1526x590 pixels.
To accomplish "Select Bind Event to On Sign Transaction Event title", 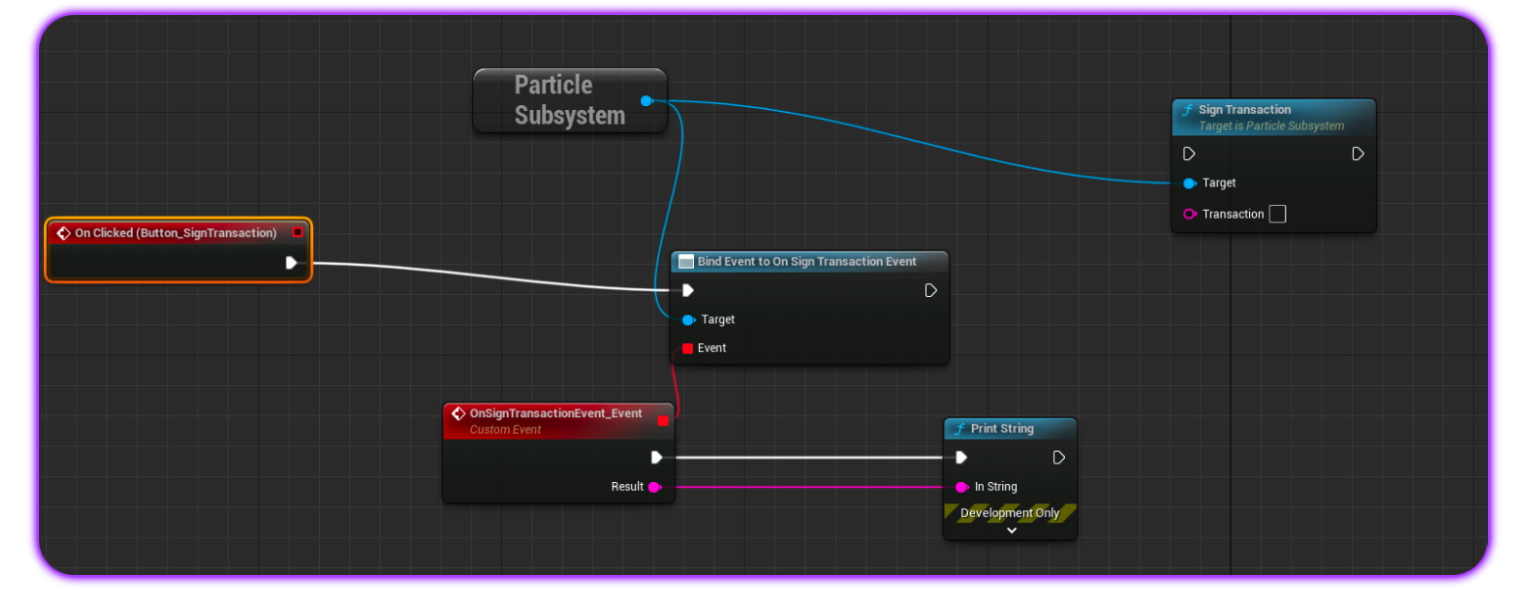I will pos(807,261).
